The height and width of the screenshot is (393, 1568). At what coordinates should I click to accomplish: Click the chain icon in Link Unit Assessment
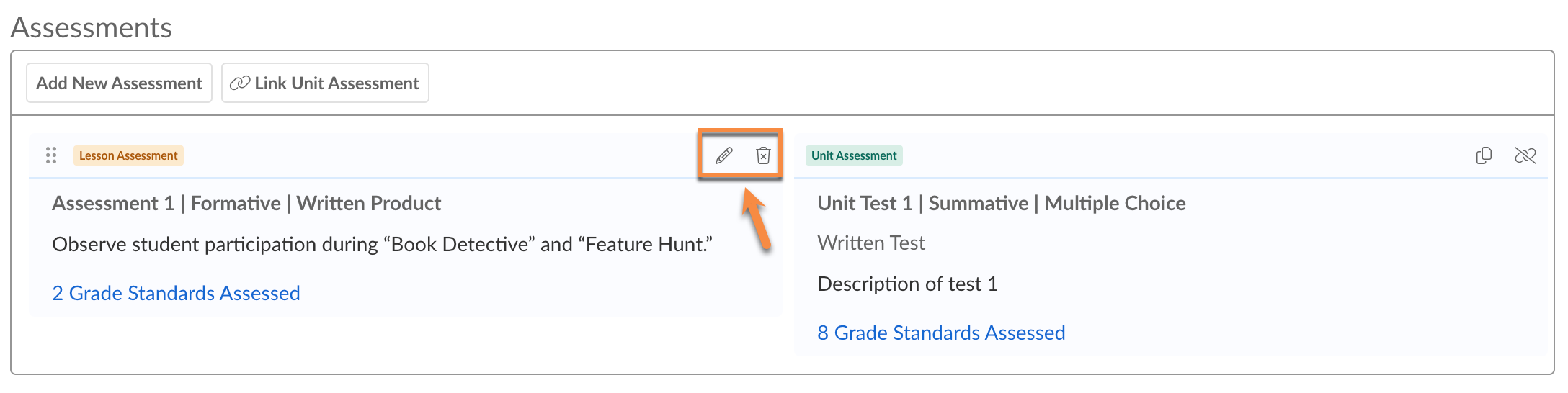(x=239, y=83)
